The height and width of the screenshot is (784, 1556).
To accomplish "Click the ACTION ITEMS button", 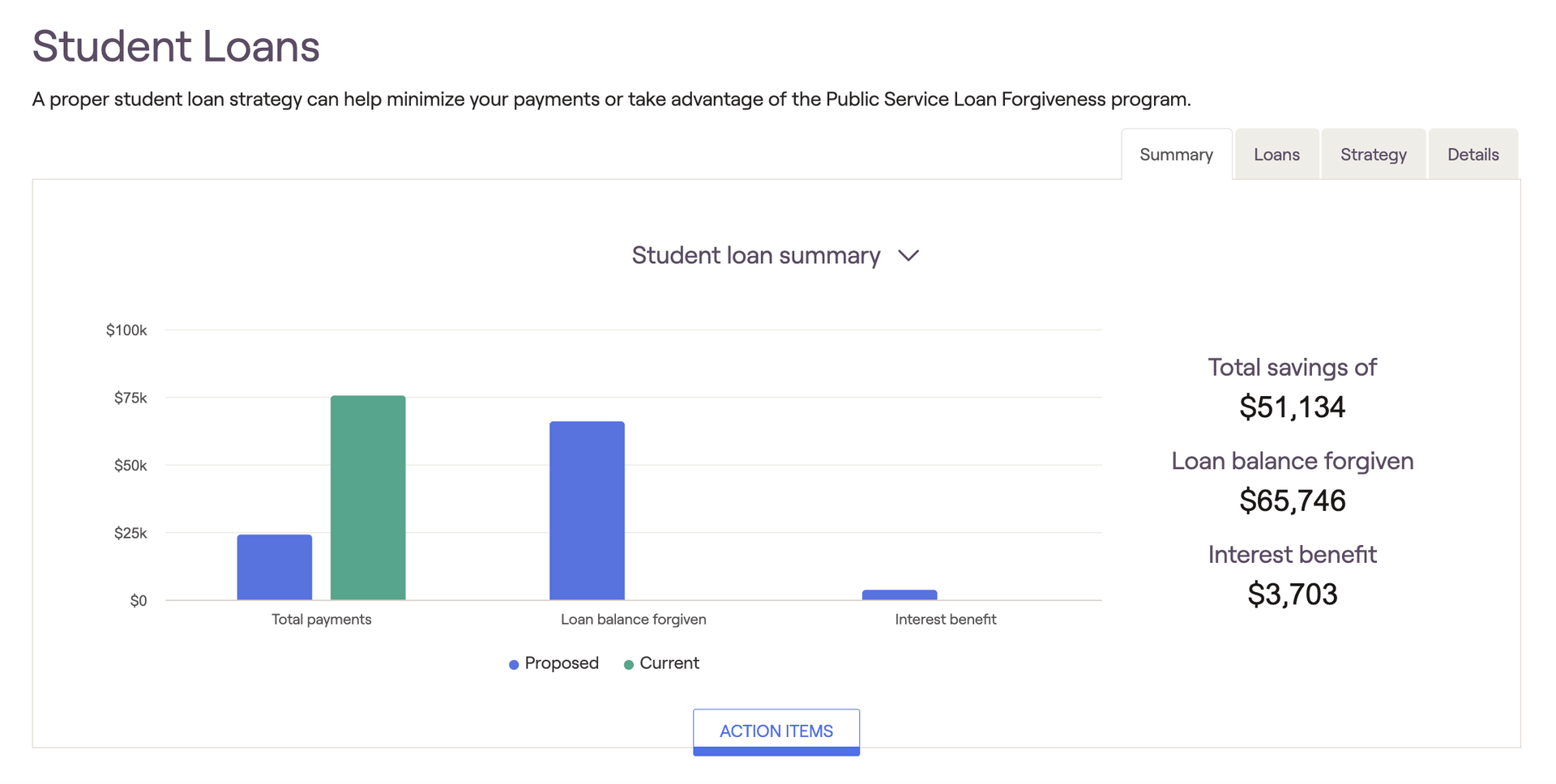I will click(776, 731).
